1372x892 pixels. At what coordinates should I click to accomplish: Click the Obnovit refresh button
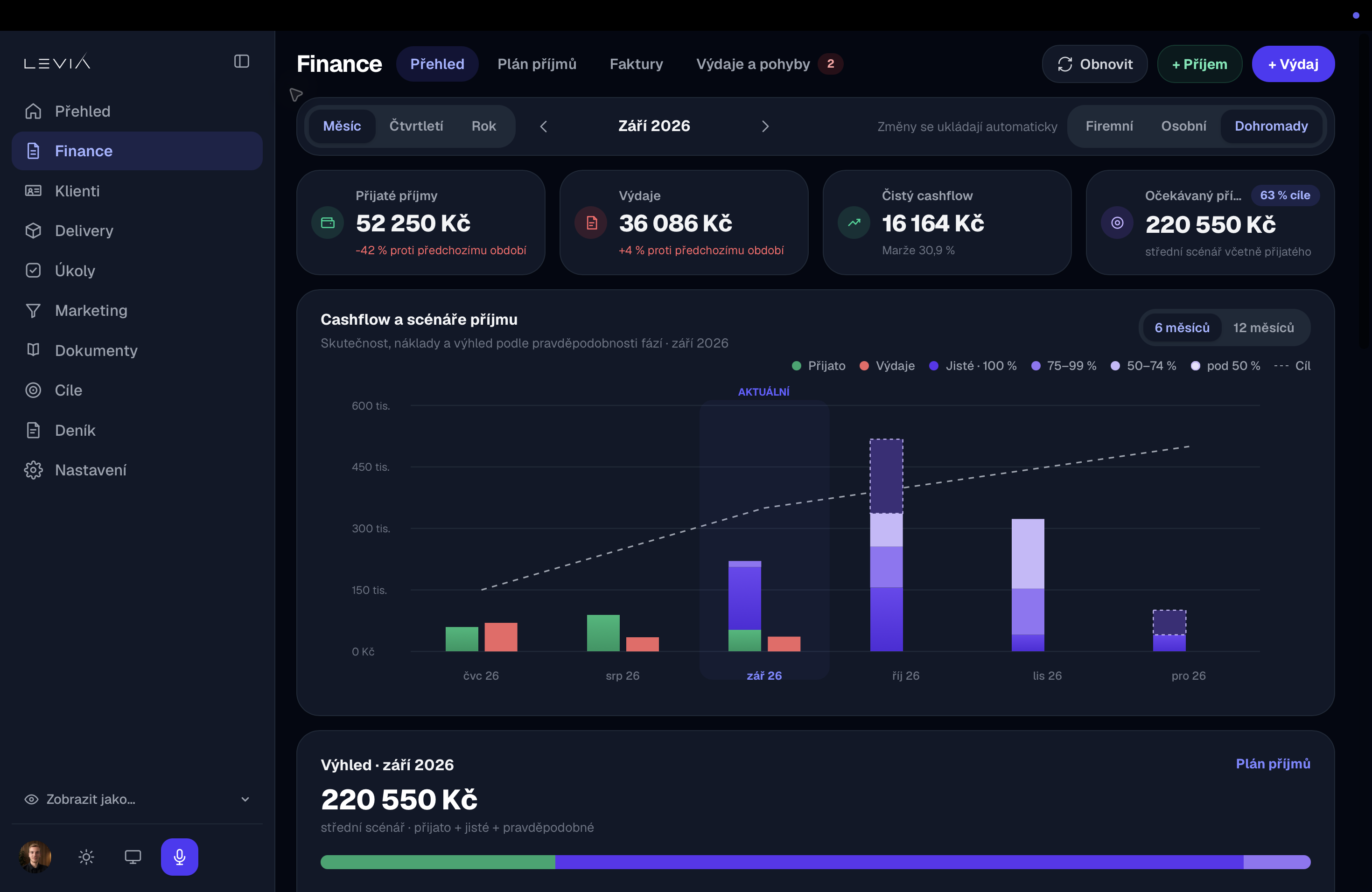tap(1094, 64)
